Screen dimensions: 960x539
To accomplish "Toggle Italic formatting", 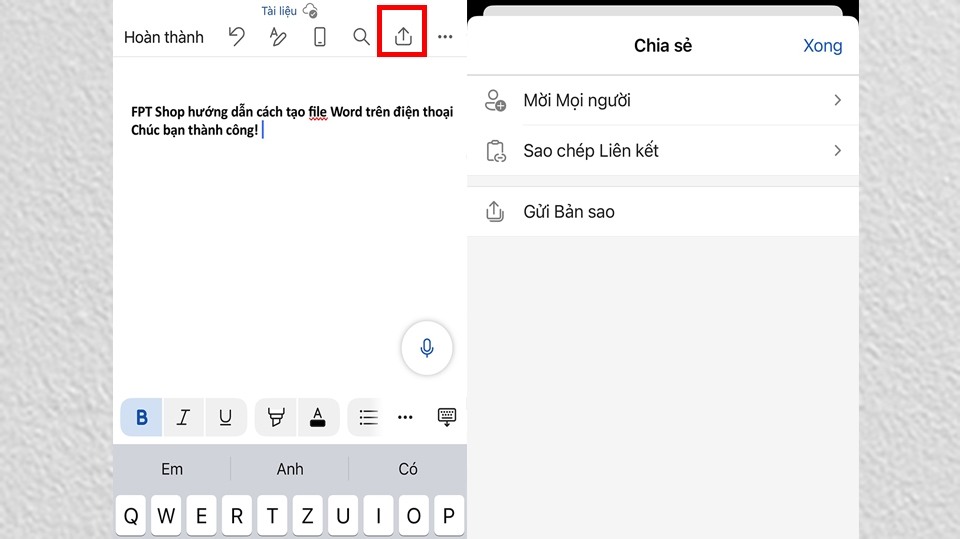I will point(183,417).
